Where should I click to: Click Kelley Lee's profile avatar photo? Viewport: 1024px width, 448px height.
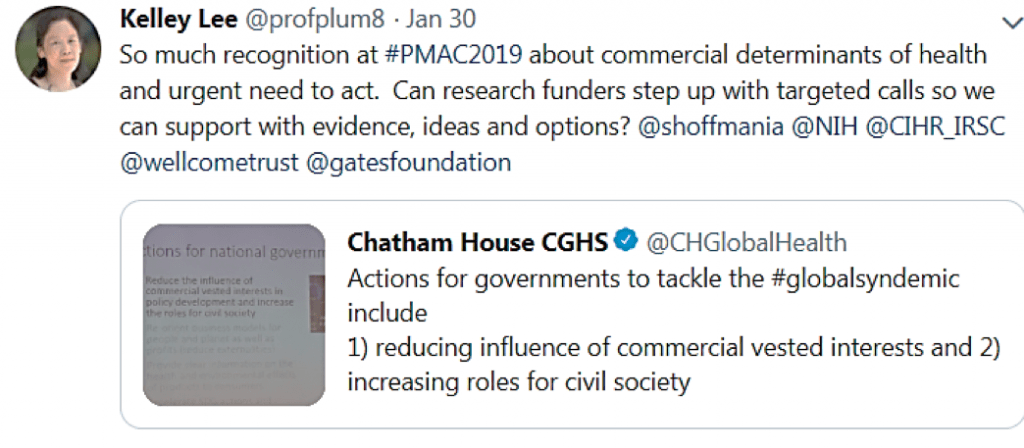[58, 50]
